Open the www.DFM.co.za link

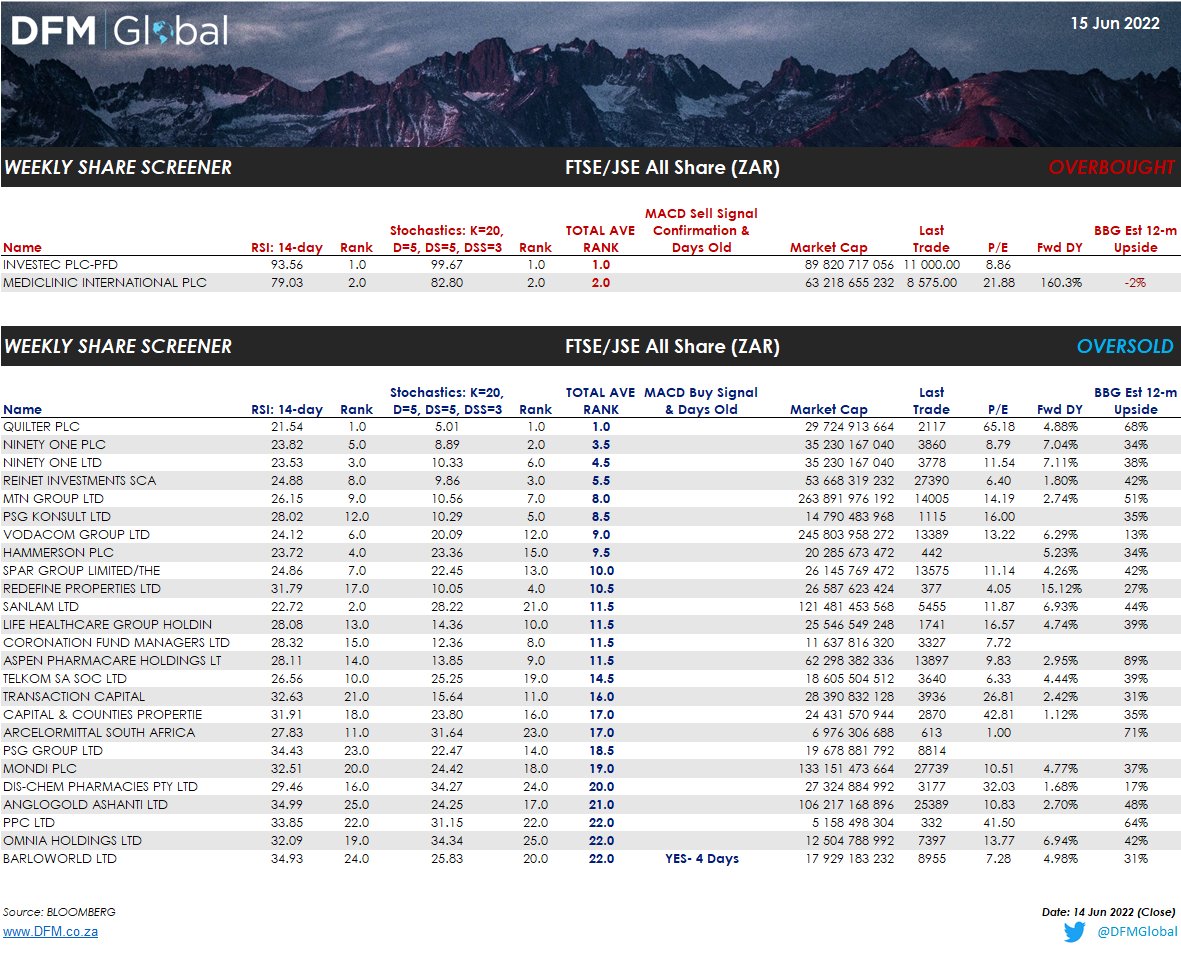coord(50,932)
